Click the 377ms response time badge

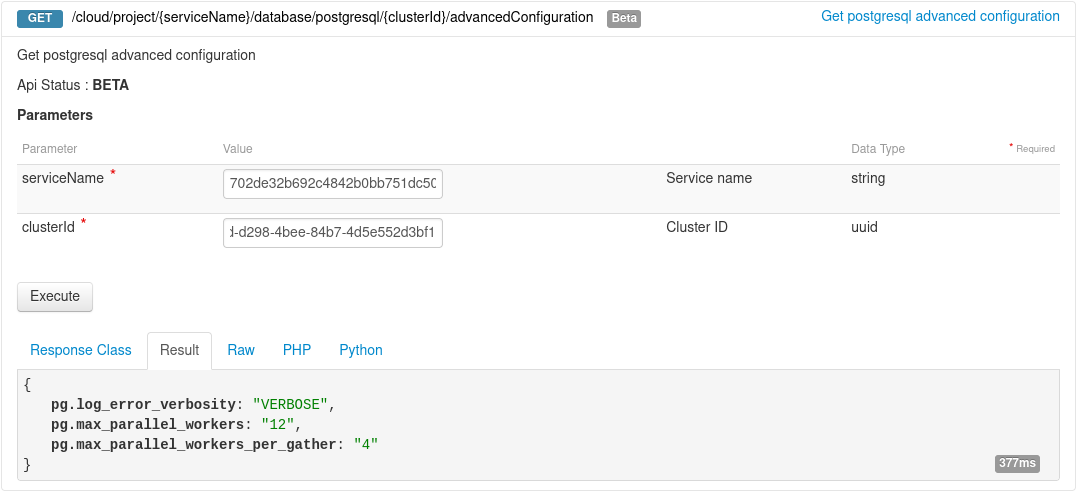click(1017, 463)
